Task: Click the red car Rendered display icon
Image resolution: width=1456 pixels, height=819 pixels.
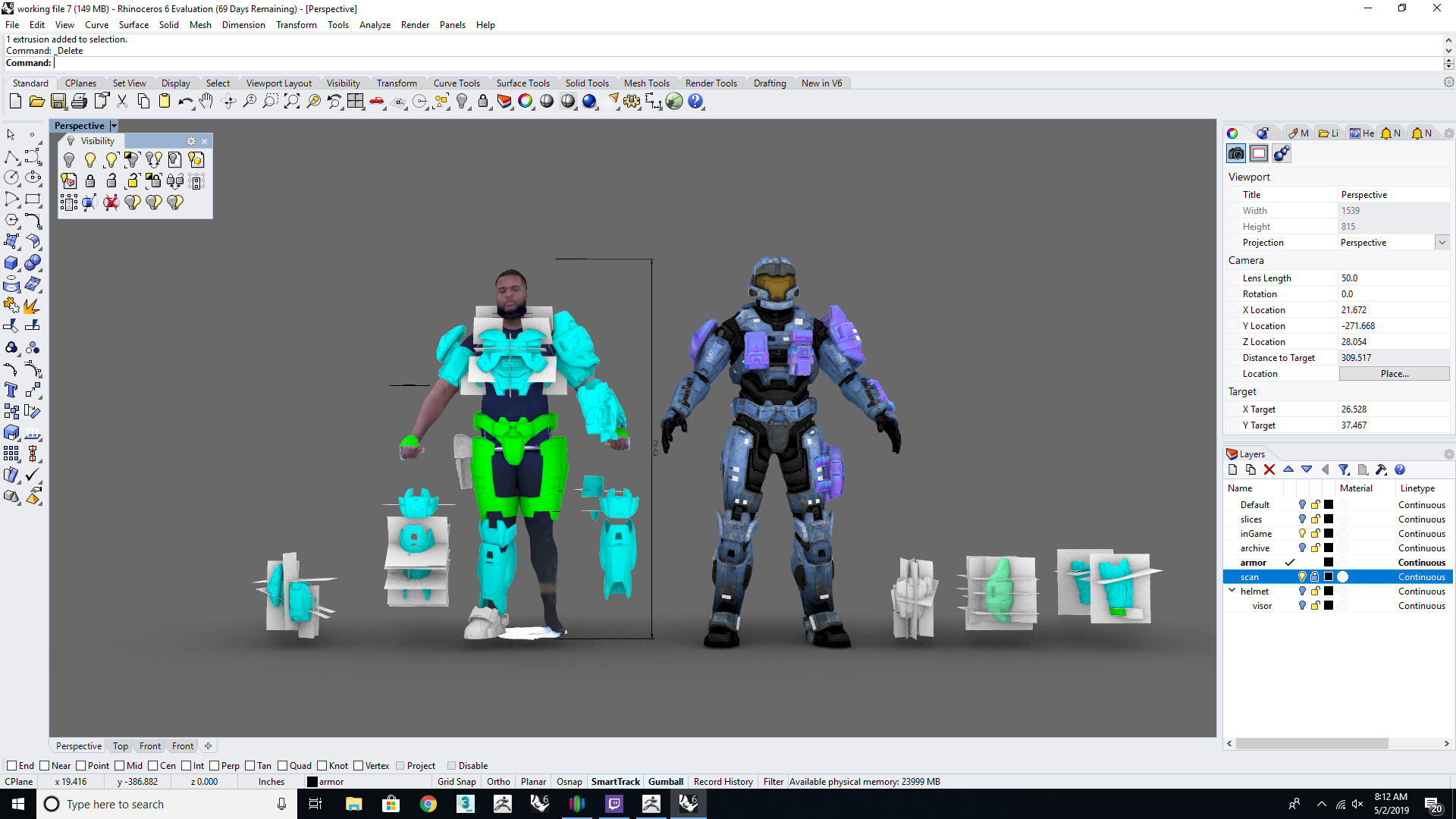Action: (377, 102)
